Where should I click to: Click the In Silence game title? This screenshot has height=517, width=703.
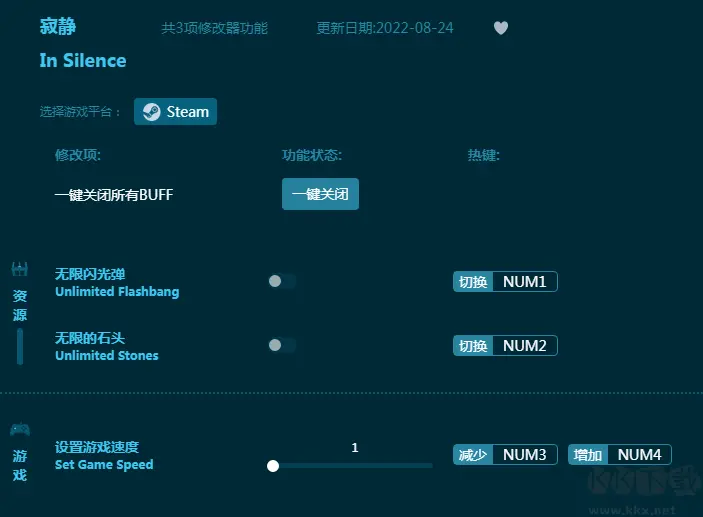pyautogui.click(x=83, y=61)
